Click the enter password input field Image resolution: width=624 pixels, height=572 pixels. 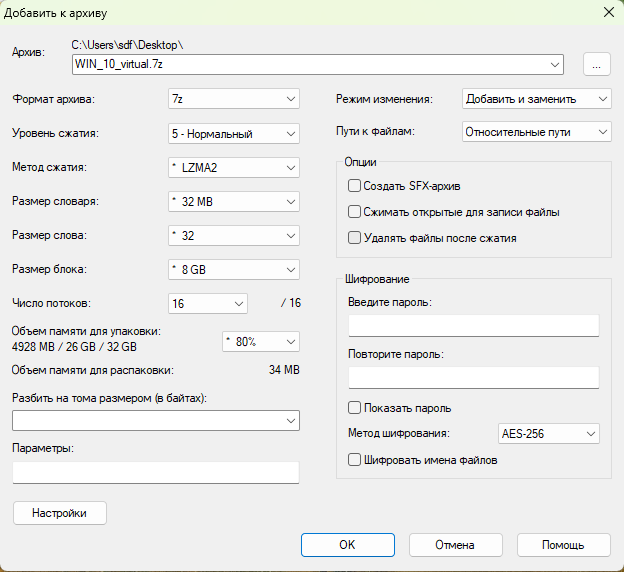(473, 326)
